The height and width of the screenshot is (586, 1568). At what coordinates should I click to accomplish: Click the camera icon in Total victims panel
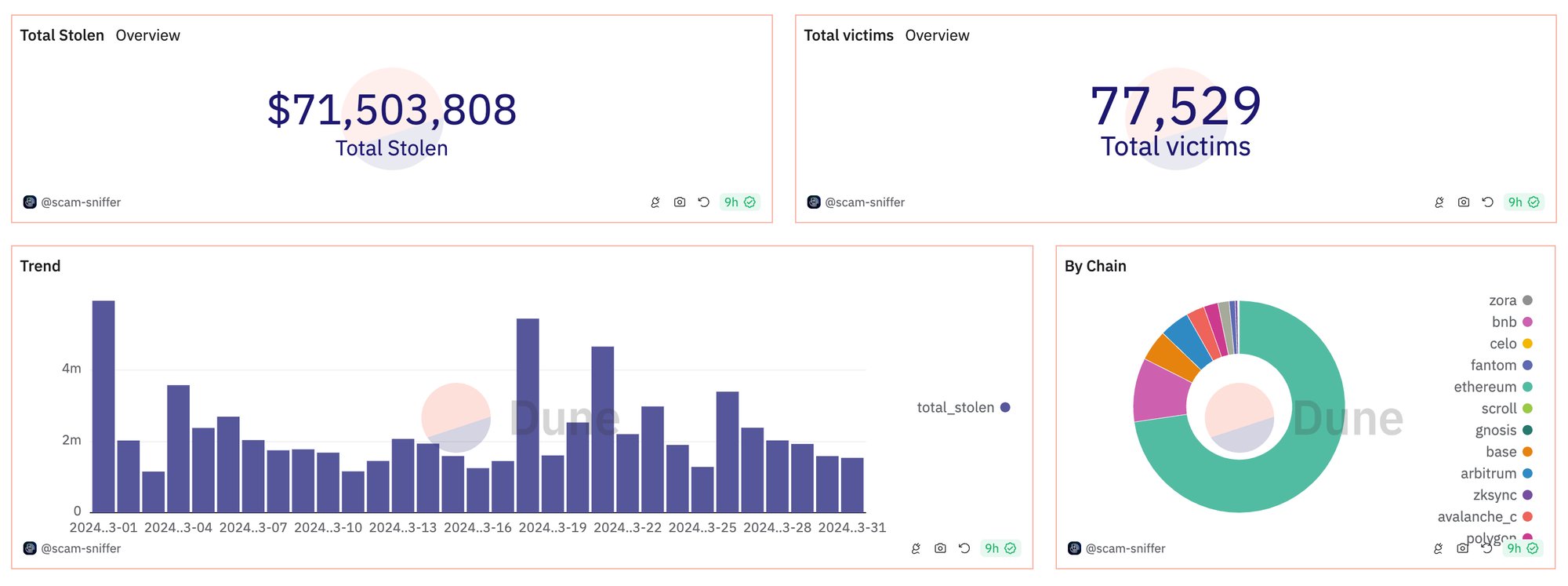coord(1464,202)
